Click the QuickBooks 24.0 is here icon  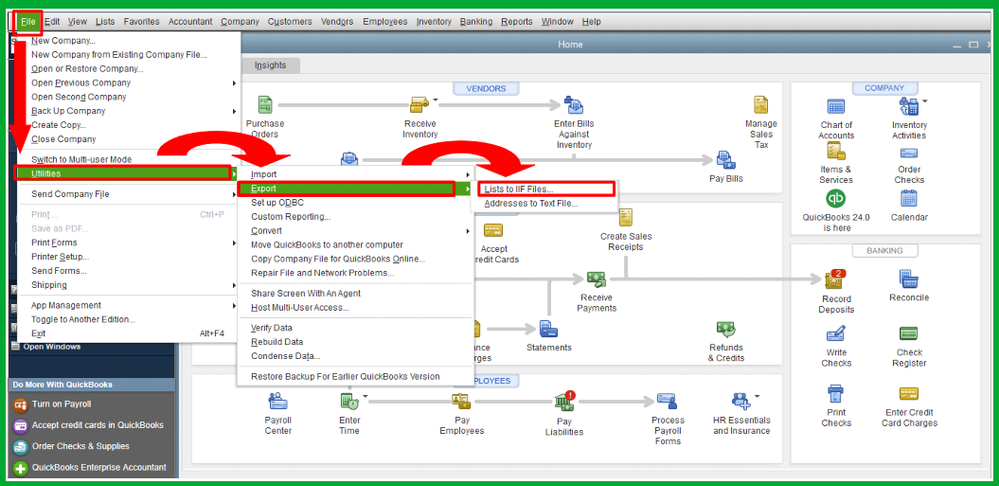(836, 199)
